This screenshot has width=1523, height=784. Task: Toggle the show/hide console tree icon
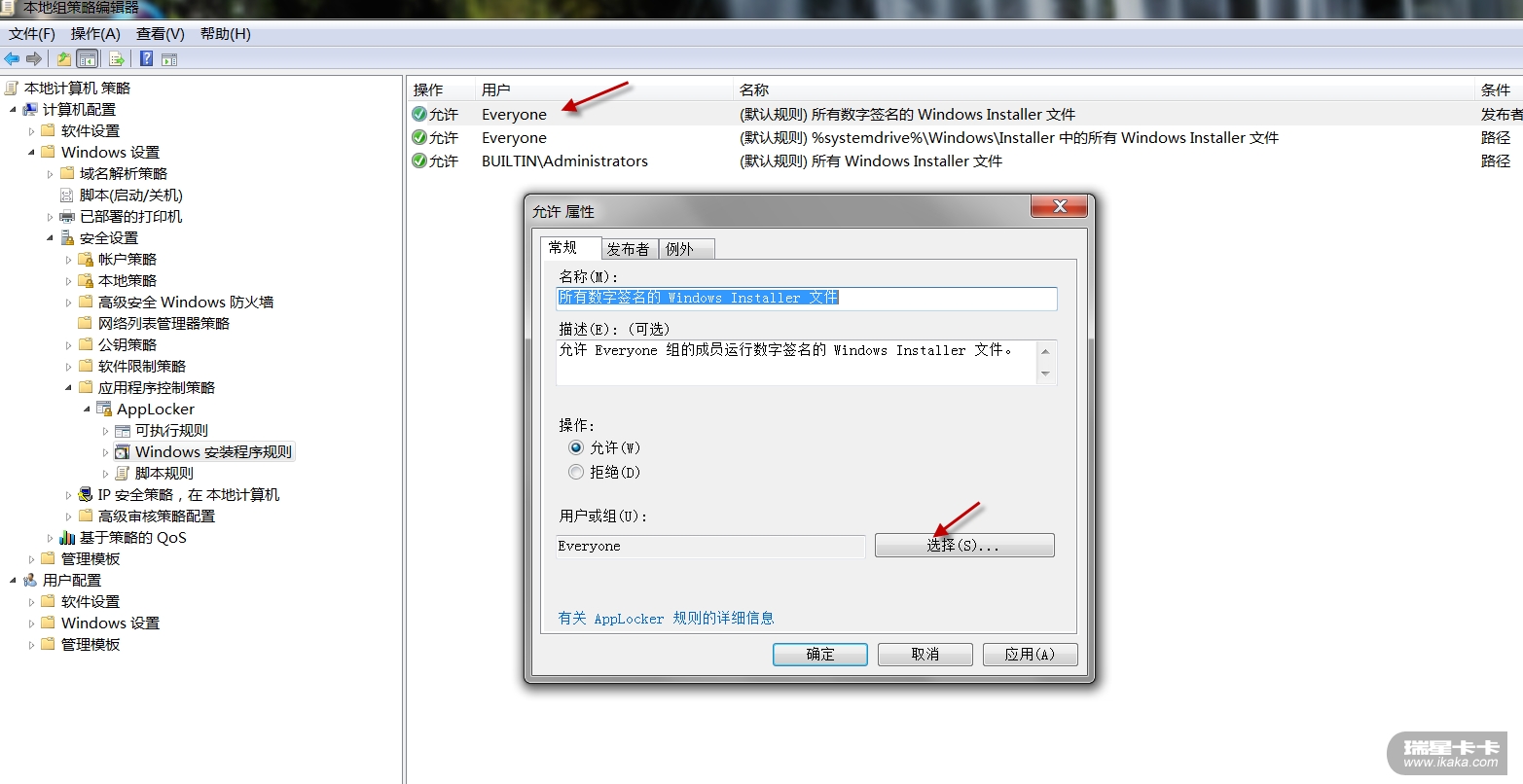pyautogui.click(x=88, y=58)
